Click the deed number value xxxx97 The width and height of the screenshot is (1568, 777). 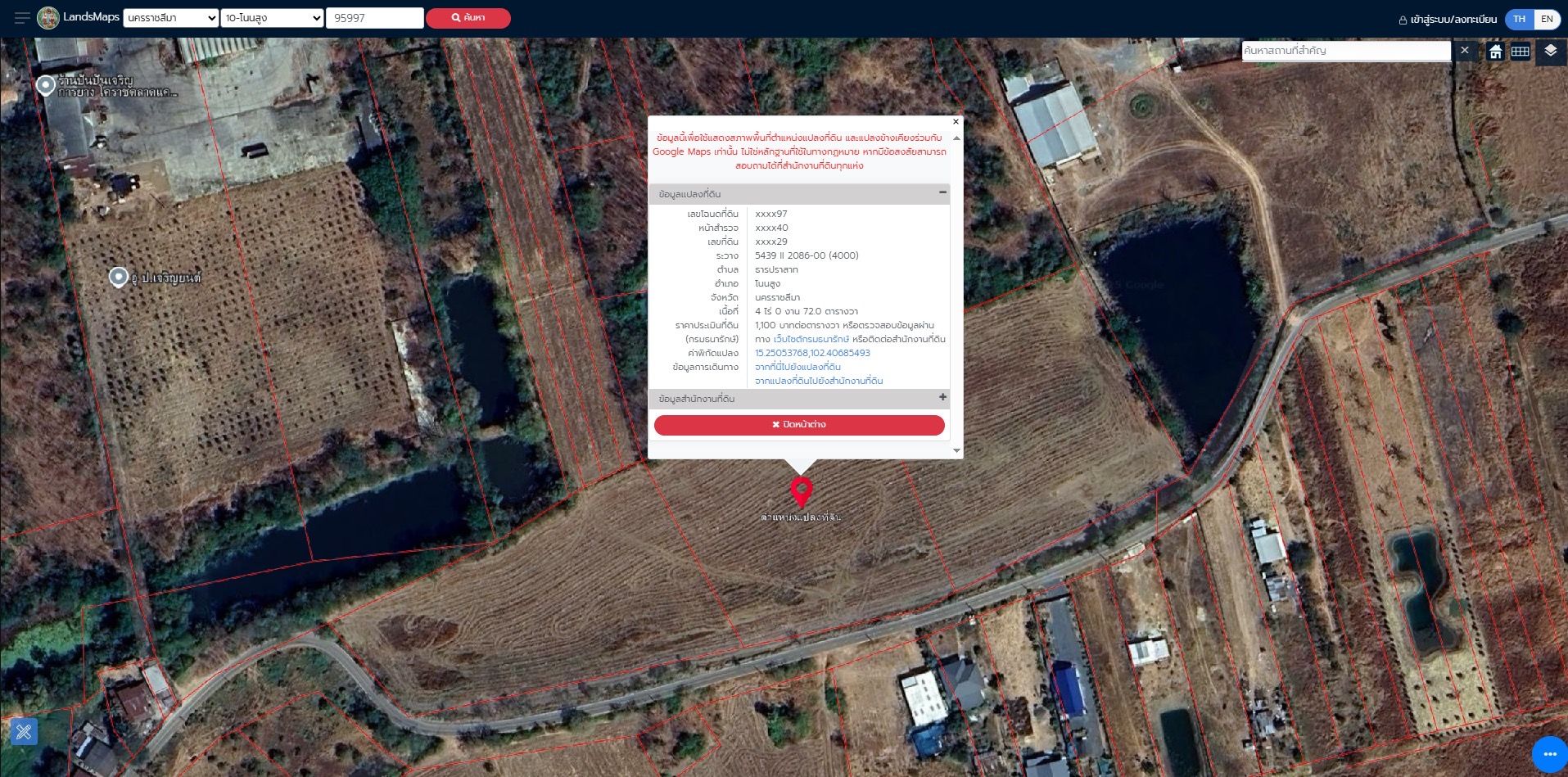[771, 214]
